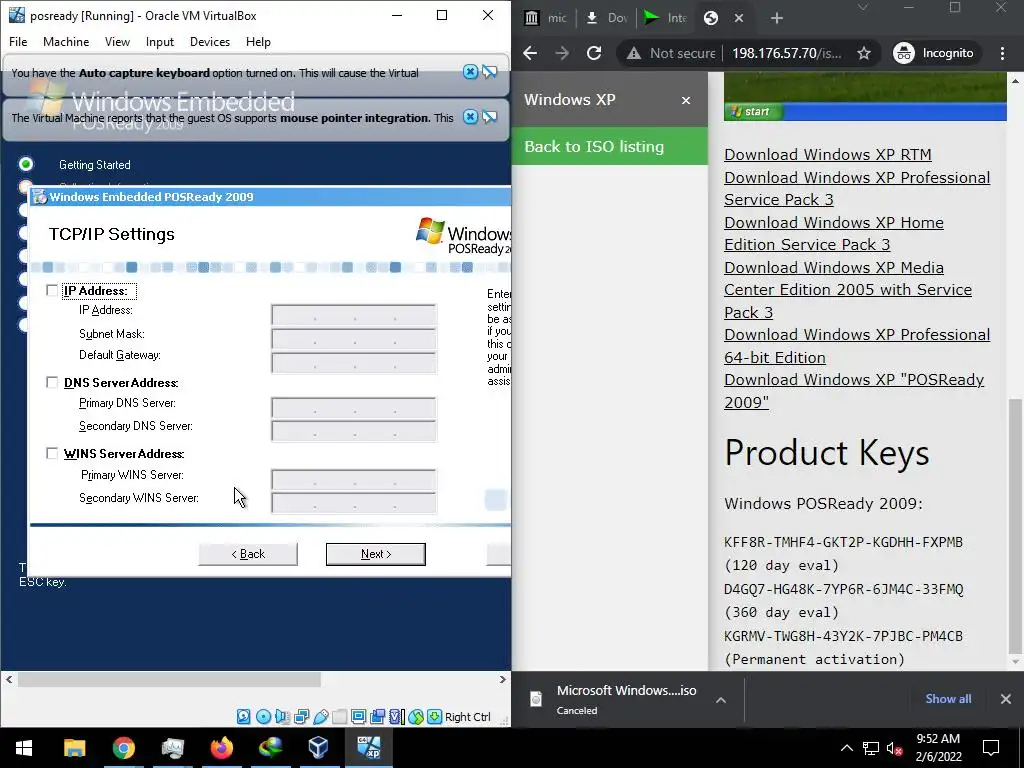This screenshot has height=768, width=1024.
Task: Open Download Windows XP Home Edition link
Action: (x=834, y=234)
